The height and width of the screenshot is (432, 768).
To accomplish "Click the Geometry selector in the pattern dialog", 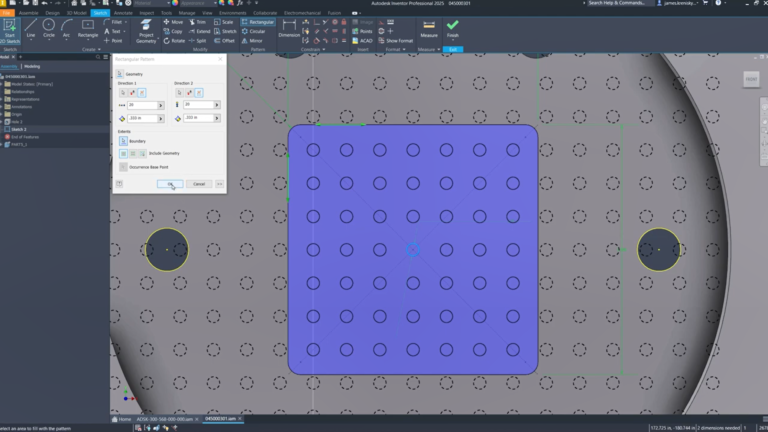I will click(x=120, y=74).
